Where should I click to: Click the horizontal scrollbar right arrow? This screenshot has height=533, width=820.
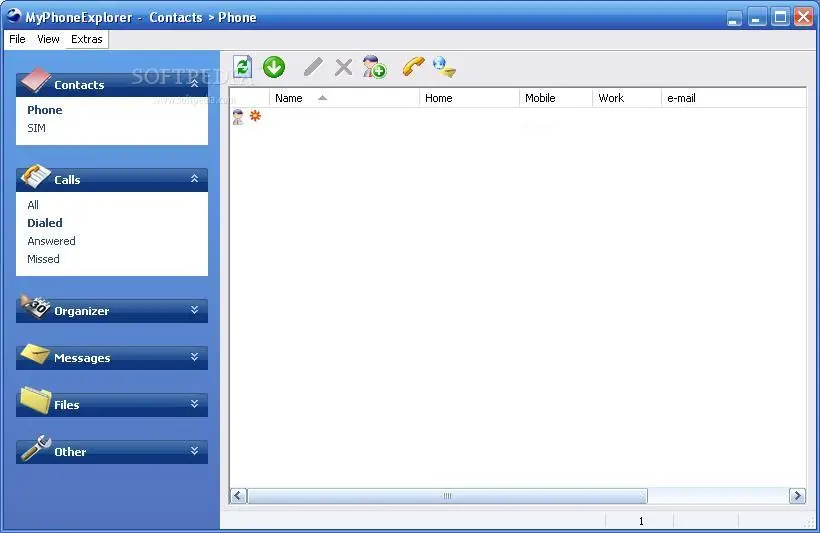(798, 496)
